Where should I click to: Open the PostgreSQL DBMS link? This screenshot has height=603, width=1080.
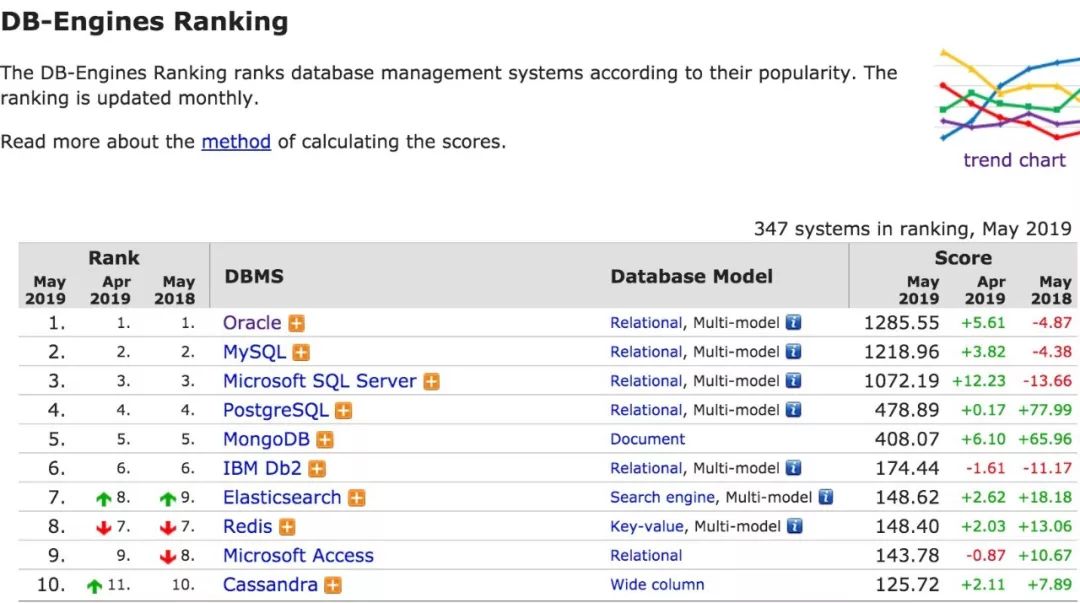(276, 410)
